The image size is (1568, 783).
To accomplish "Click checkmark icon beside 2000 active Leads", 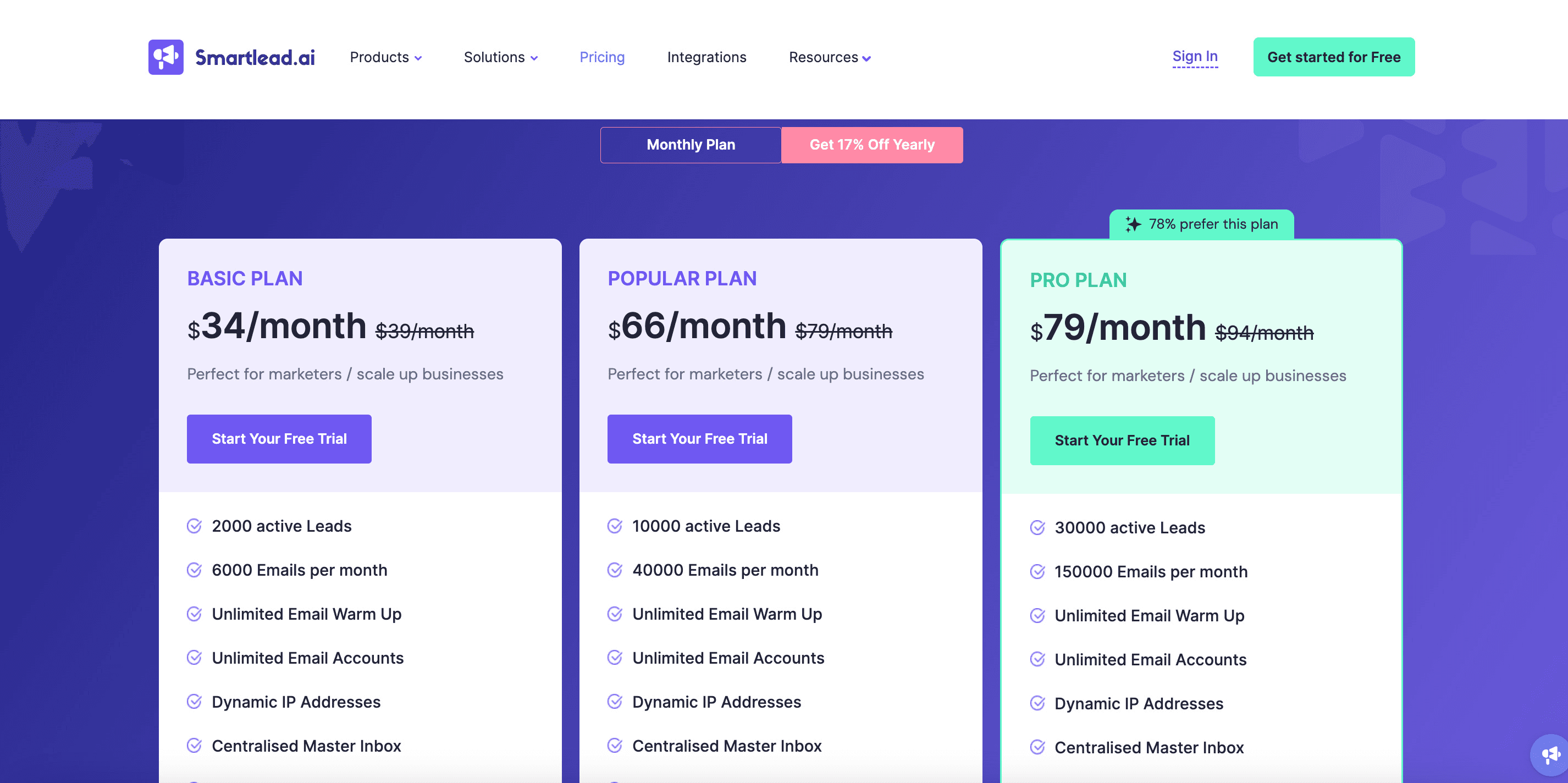I will tap(194, 526).
